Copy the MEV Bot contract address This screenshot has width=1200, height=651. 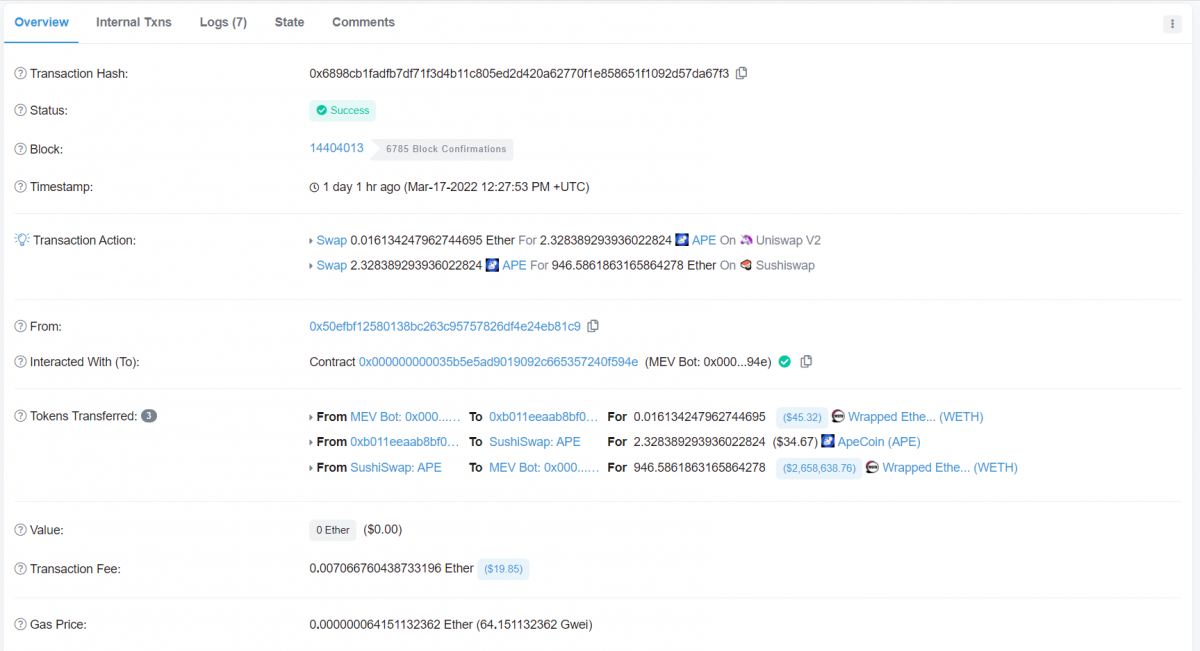pyautogui.click(x=806, y=362)
